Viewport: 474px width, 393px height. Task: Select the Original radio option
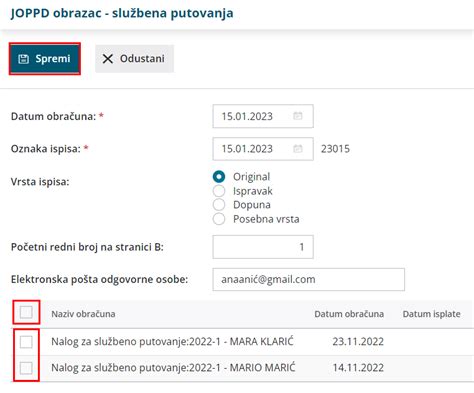[x=219, y=177]
